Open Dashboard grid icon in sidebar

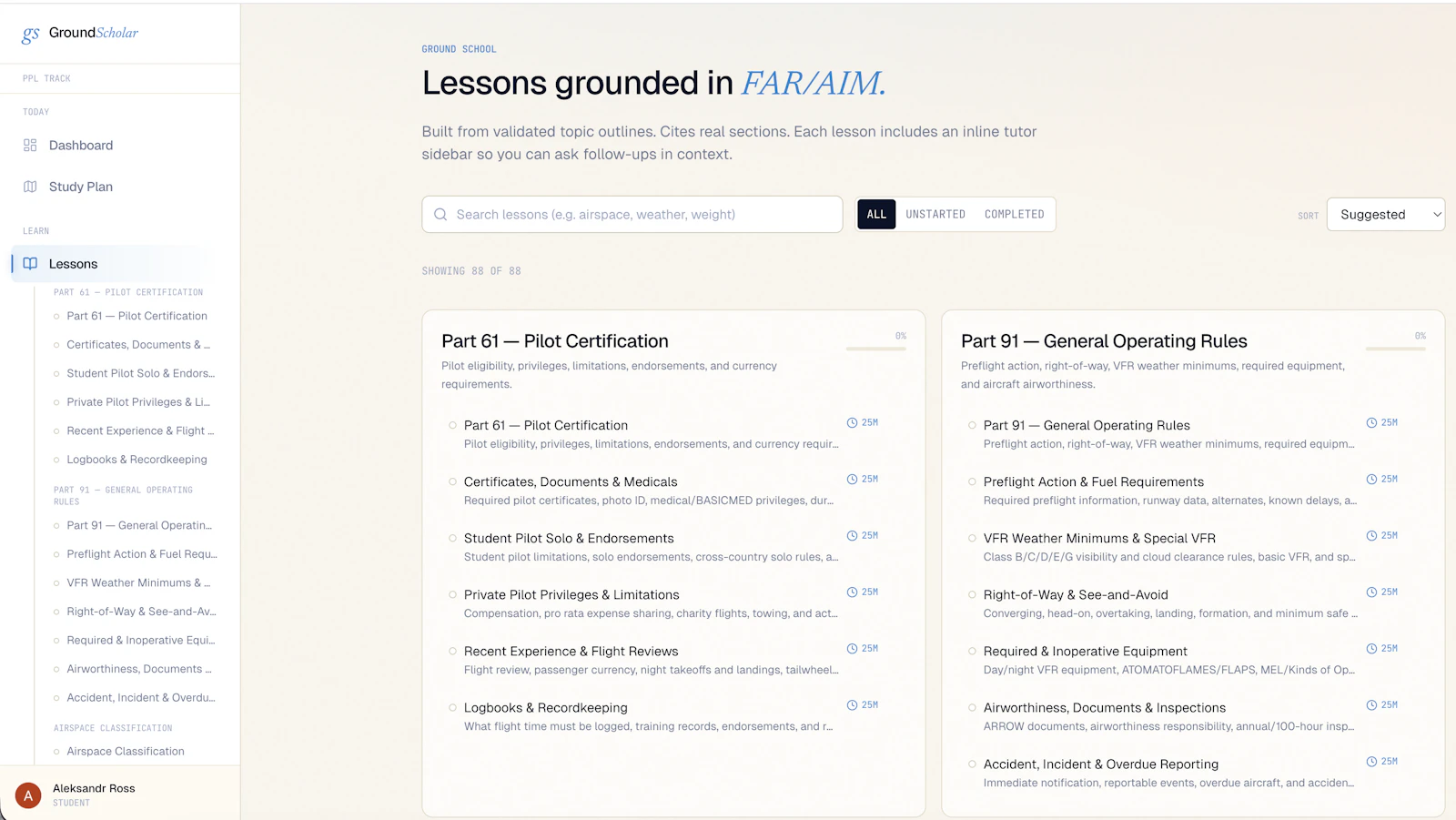(x=30, y=146)
